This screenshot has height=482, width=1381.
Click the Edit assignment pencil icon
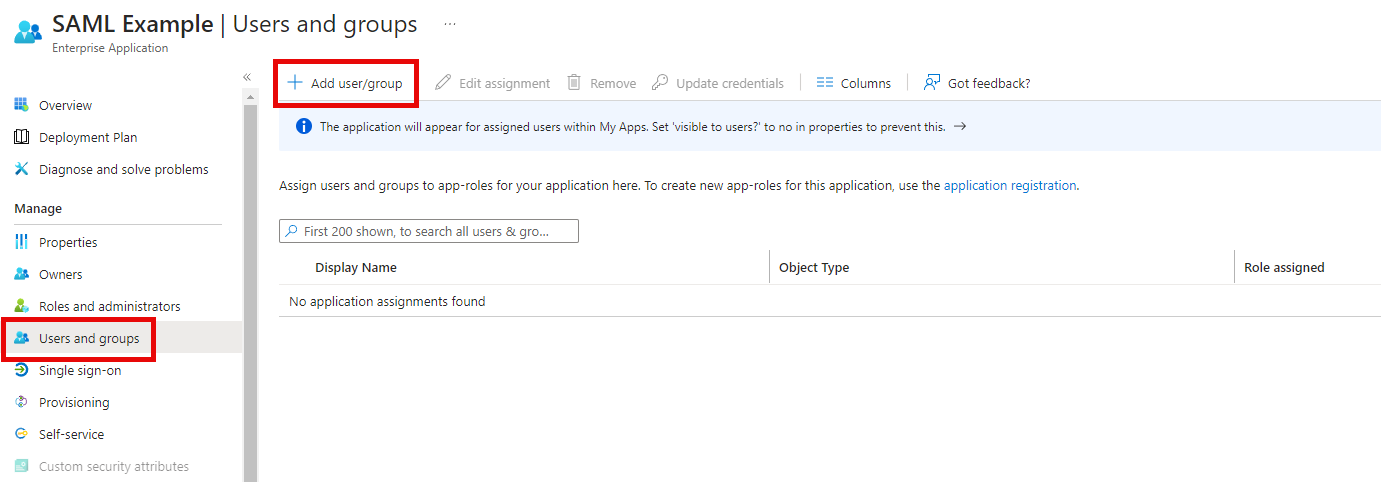(x=443, y=83)
